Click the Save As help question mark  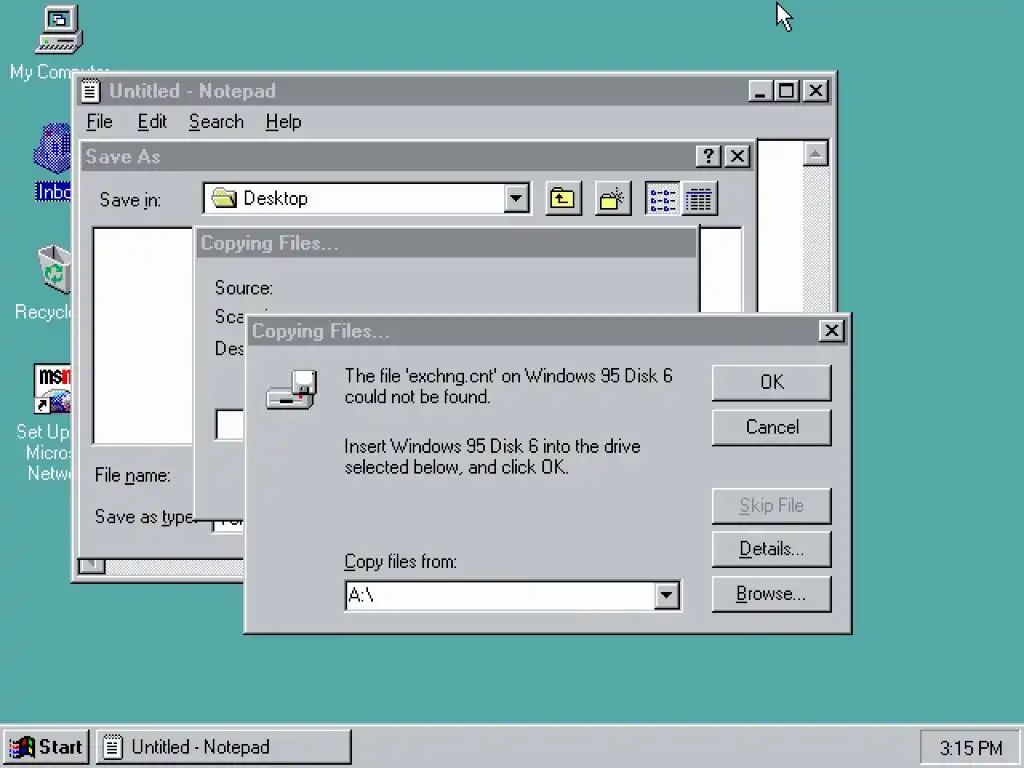708,157
